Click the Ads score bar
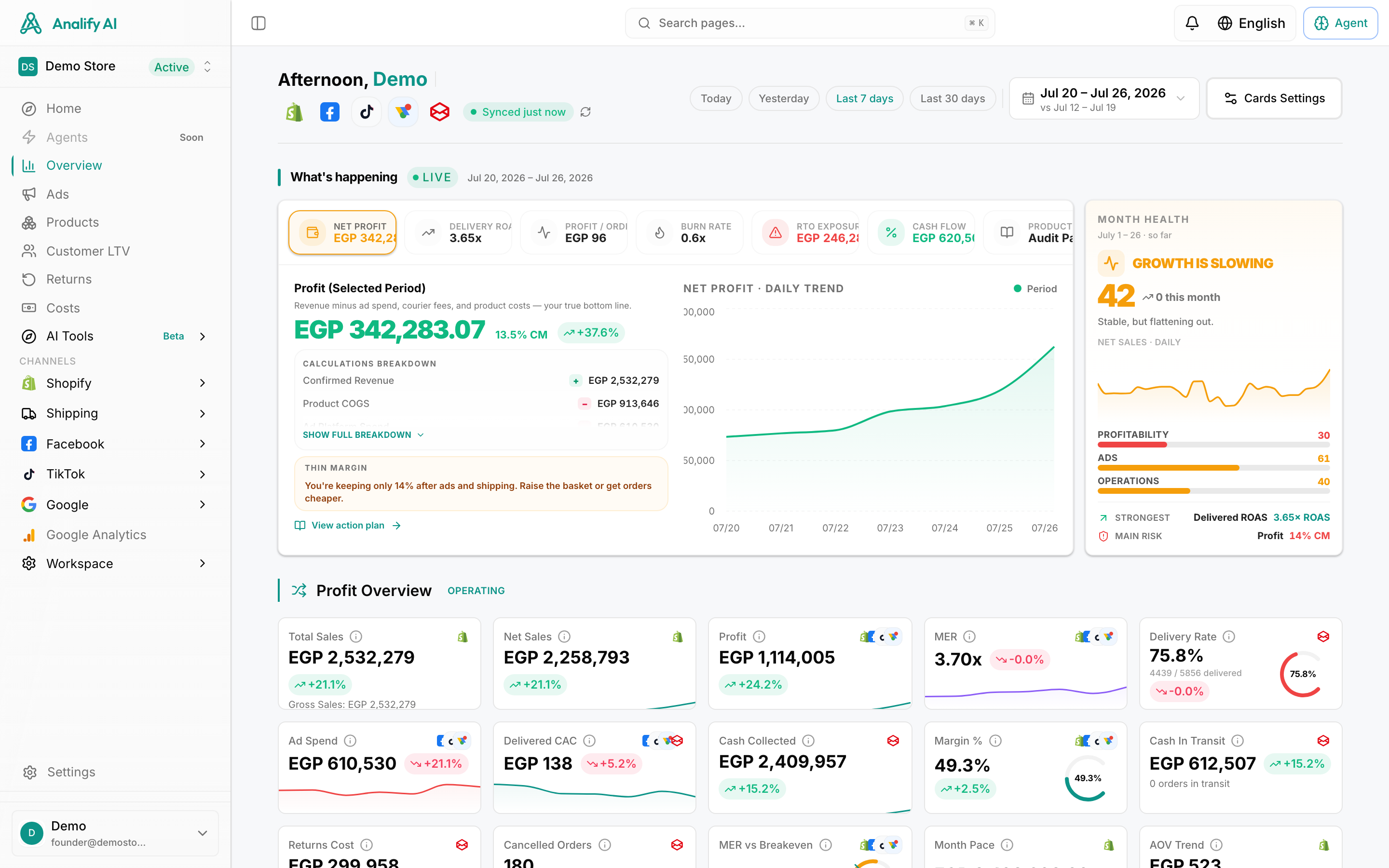 (1213, 468)
